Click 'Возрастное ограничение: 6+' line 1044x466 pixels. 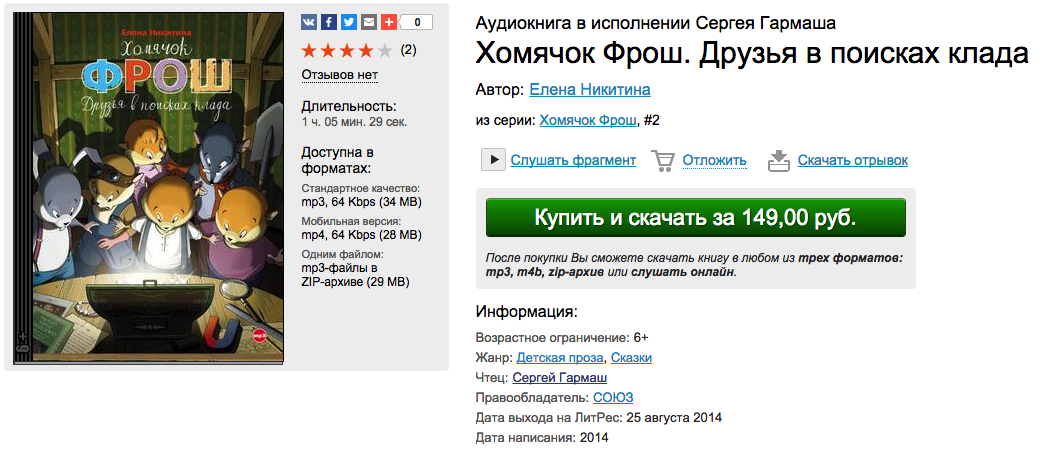point(562,338)
